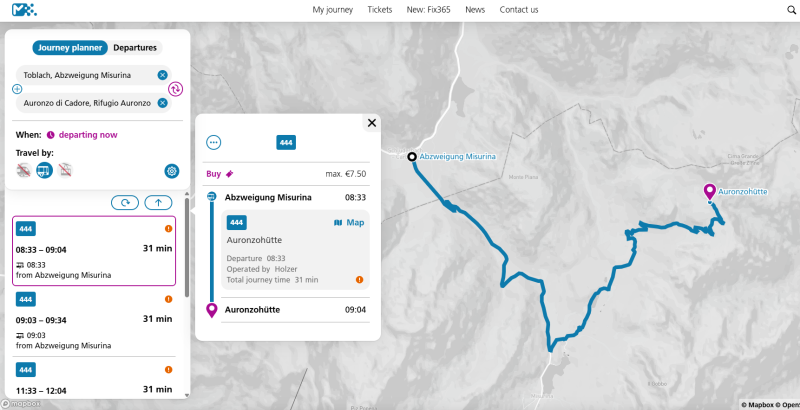Image resolution: width=800 pixels, height=410 pixels.
Task: Open journey settings gear icon
Action: (x=172, y=171)
